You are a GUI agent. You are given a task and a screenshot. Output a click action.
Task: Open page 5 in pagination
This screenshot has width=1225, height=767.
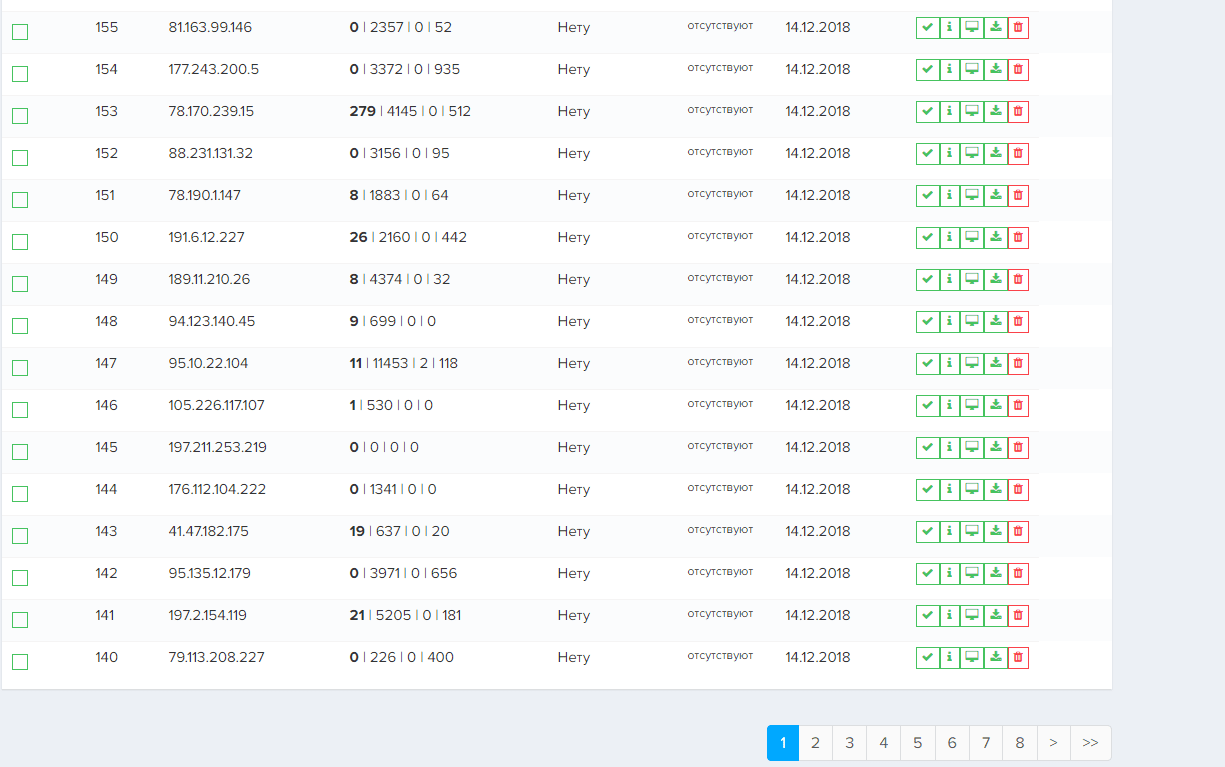pos(918,743)
